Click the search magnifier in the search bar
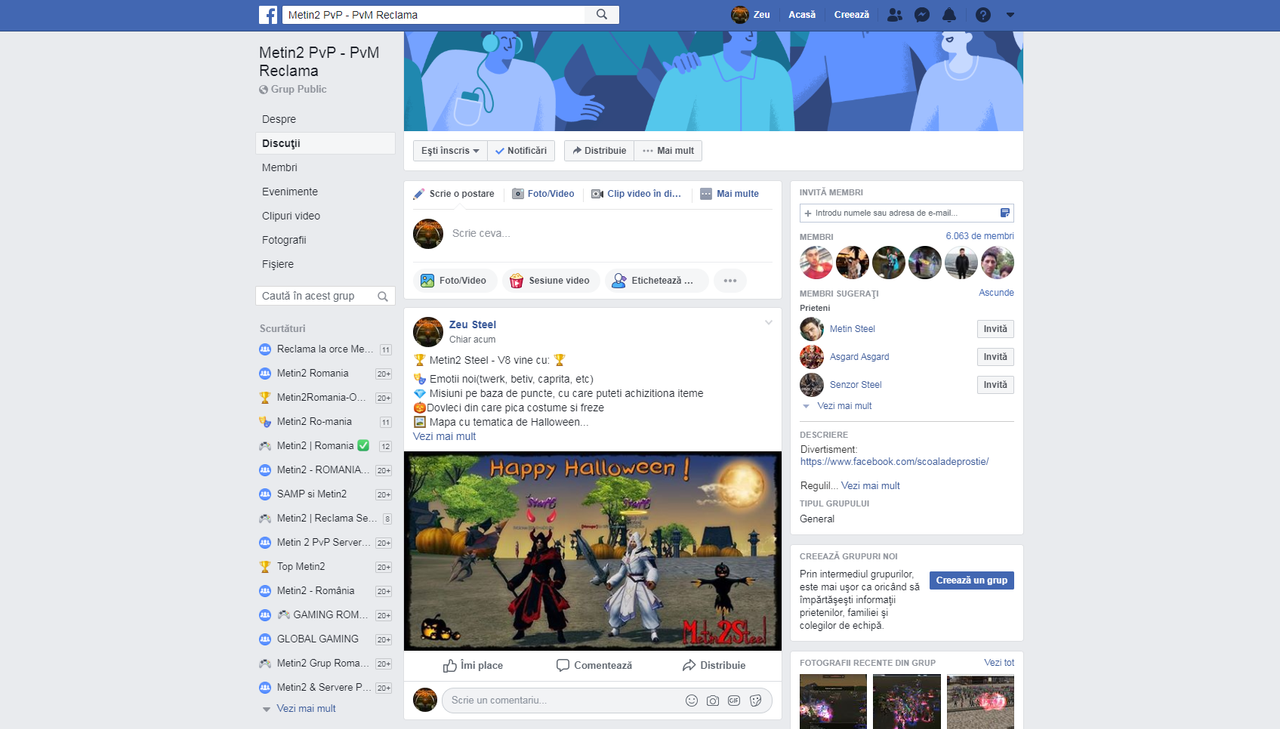Image resolution: width=1280 pixels, height=729 pixels. pos(600,14)
